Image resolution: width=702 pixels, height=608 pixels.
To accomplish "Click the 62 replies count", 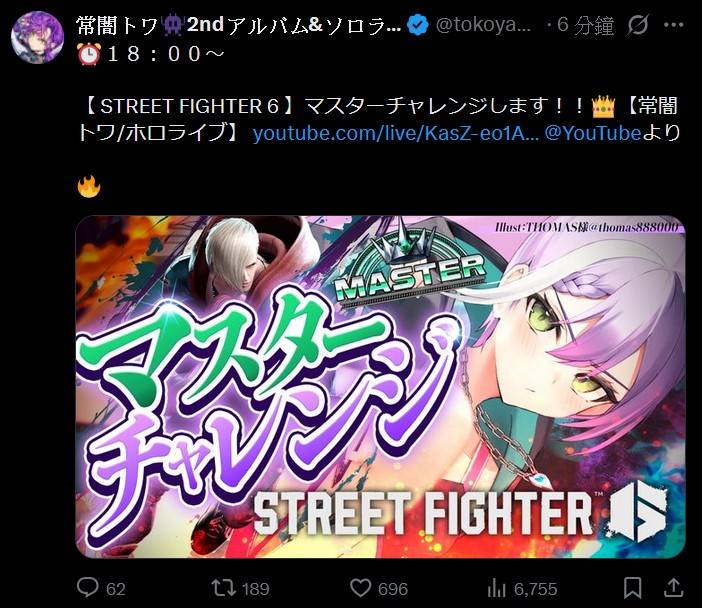I will tap(116, 589).
